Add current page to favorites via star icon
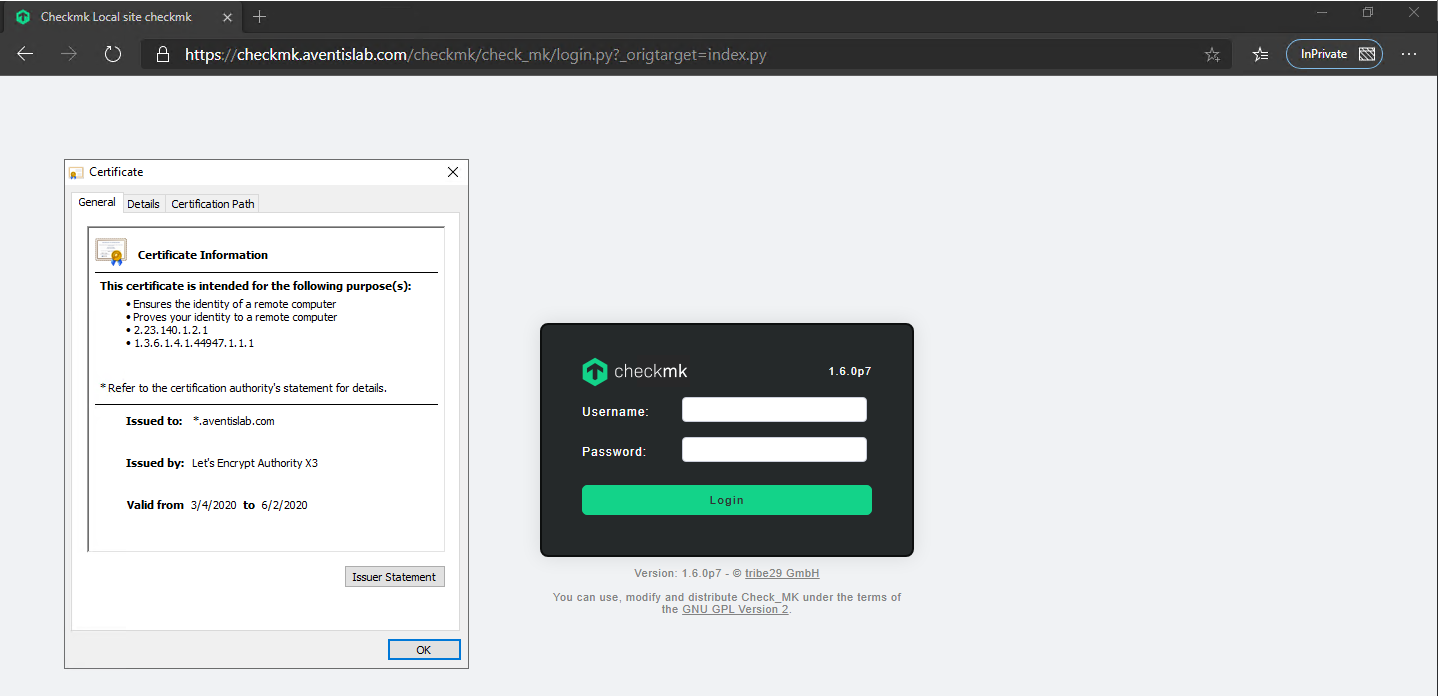Viewport: 1438px width, 696px height. (1212, 54)
